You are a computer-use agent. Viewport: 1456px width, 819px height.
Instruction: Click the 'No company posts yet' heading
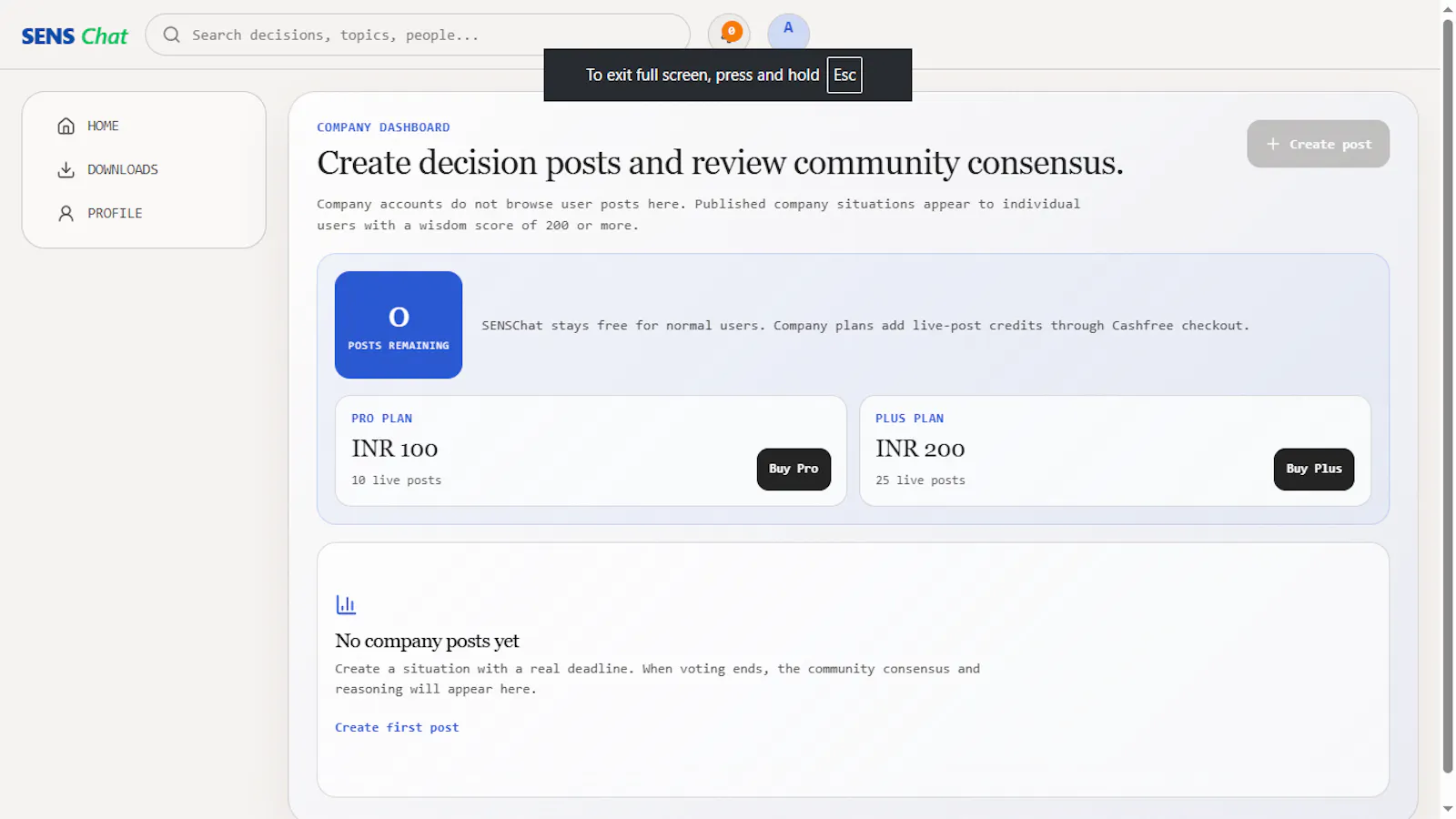[x=427, y=641]
